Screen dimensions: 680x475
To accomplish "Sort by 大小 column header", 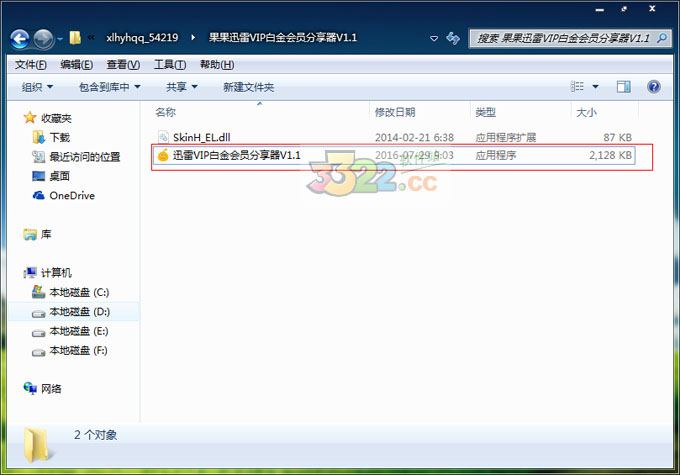I will pos(586,112).
